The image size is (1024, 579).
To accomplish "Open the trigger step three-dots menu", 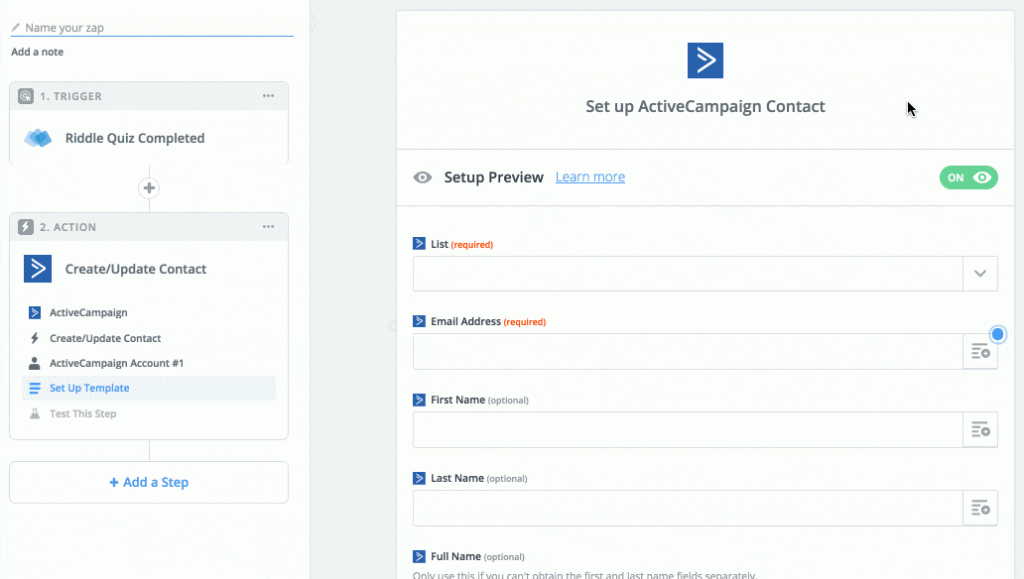I will (268, 96).
